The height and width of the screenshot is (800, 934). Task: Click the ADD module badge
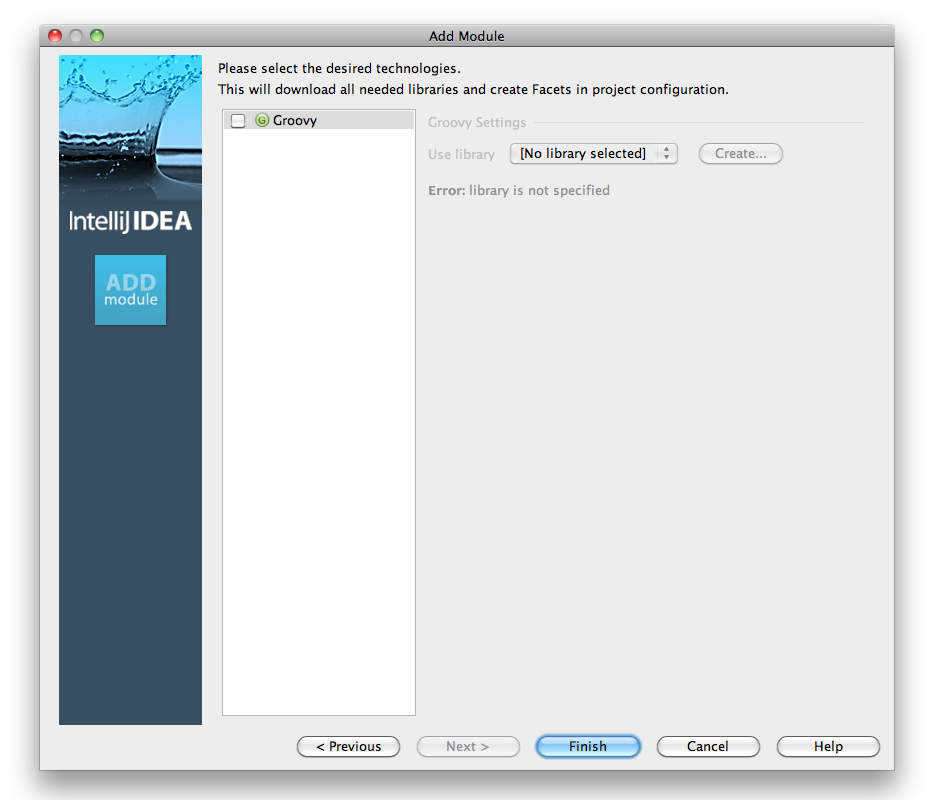coord(130,290)
